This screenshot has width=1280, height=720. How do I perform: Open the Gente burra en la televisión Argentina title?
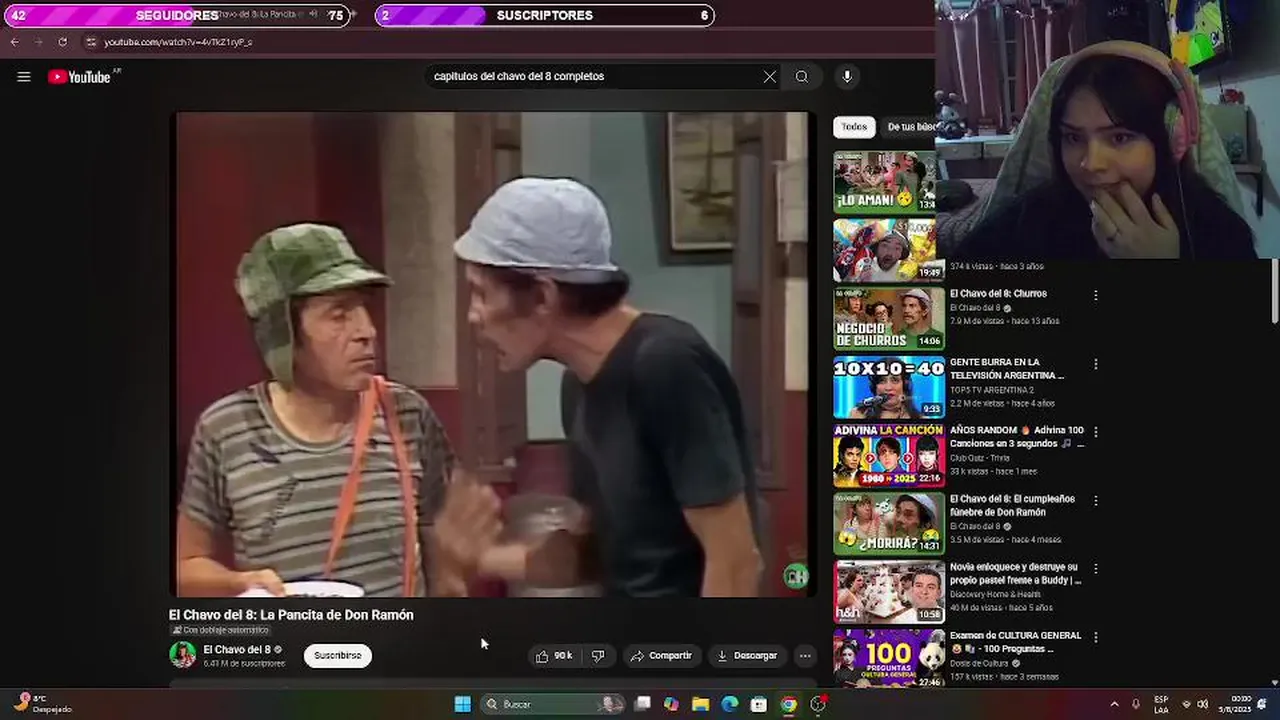coord(1007,369)
